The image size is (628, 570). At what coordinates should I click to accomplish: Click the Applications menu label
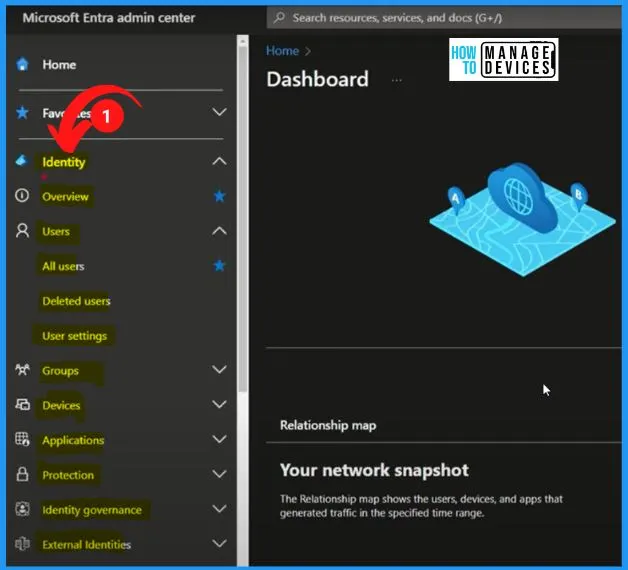73,441
